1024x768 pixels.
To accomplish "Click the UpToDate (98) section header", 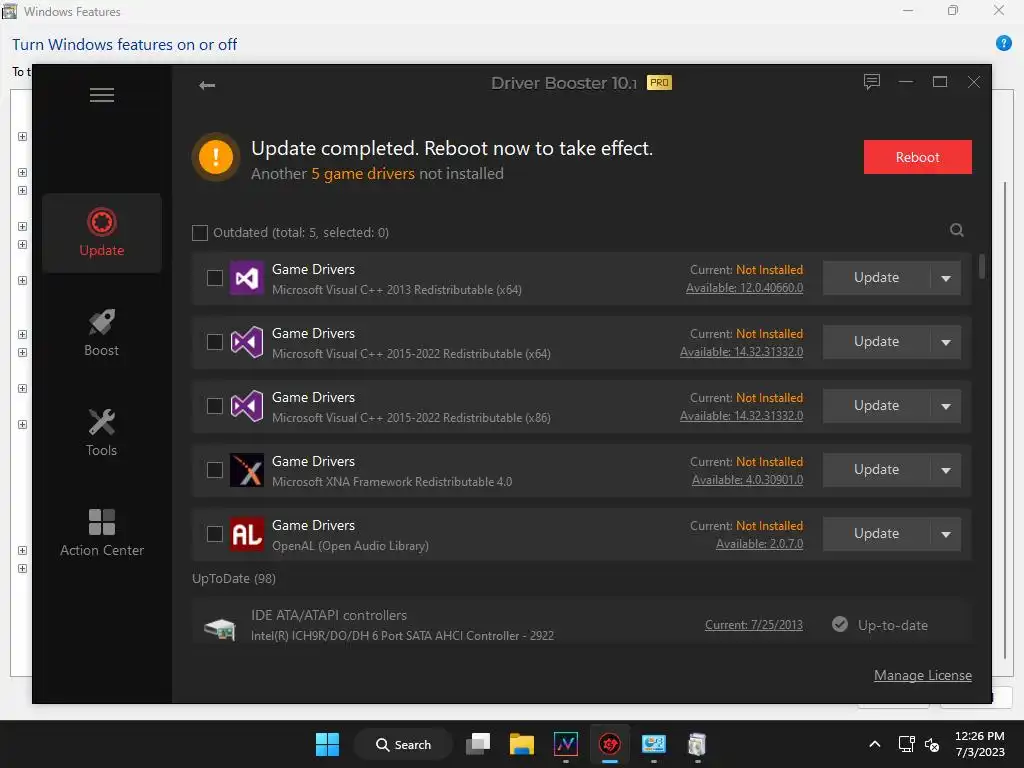I will point(234,579).
